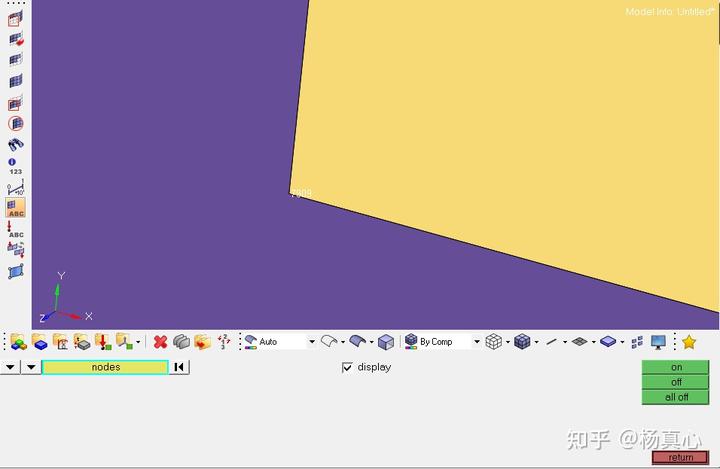Click the geometry transparency cube icon
Screen dimensions: 720x469
[386, 342]
